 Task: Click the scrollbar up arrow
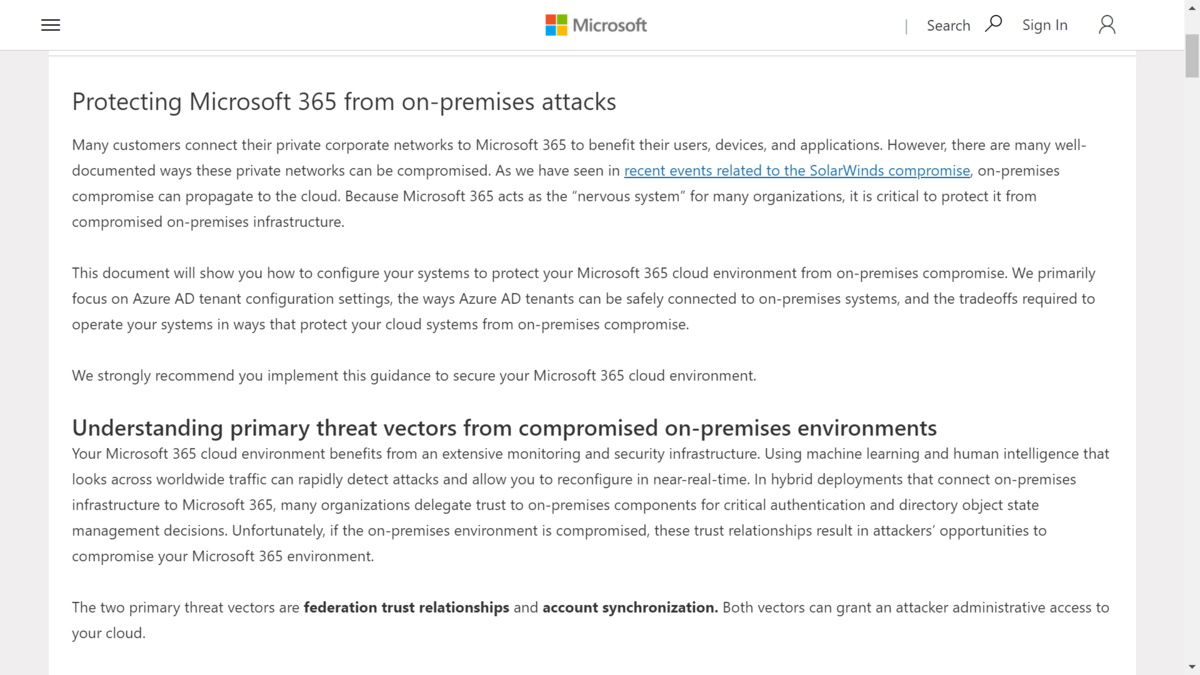[x=1192, y=8]
